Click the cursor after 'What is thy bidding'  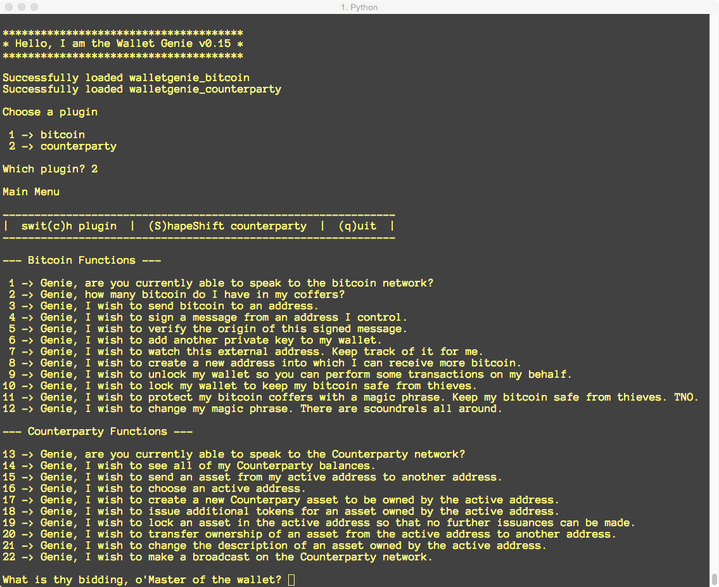[x=292, y=580]
